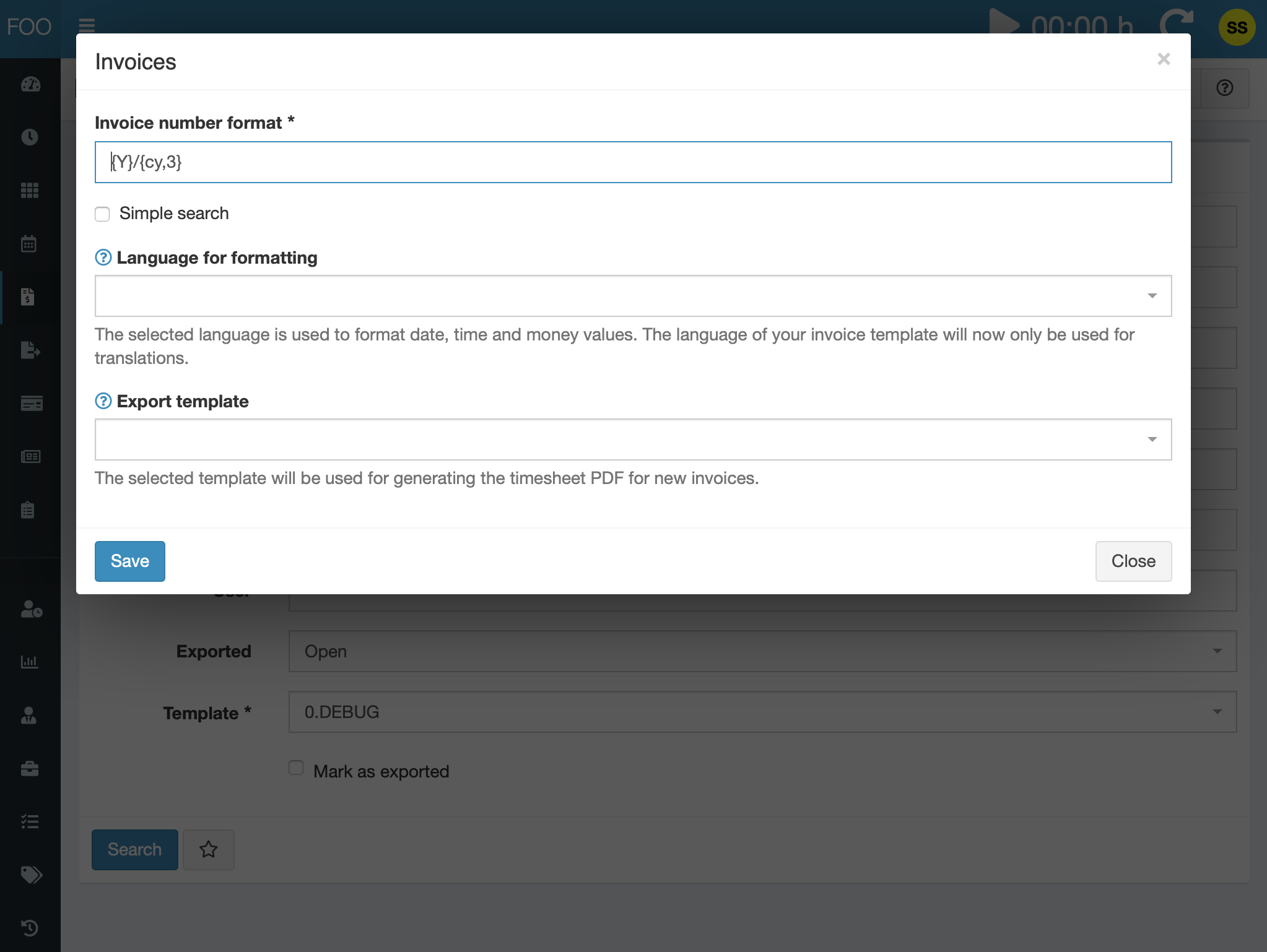Click the Save button in Invoices dialog
This screenshot has height=952, width=1267.
[x=130, y=561]
